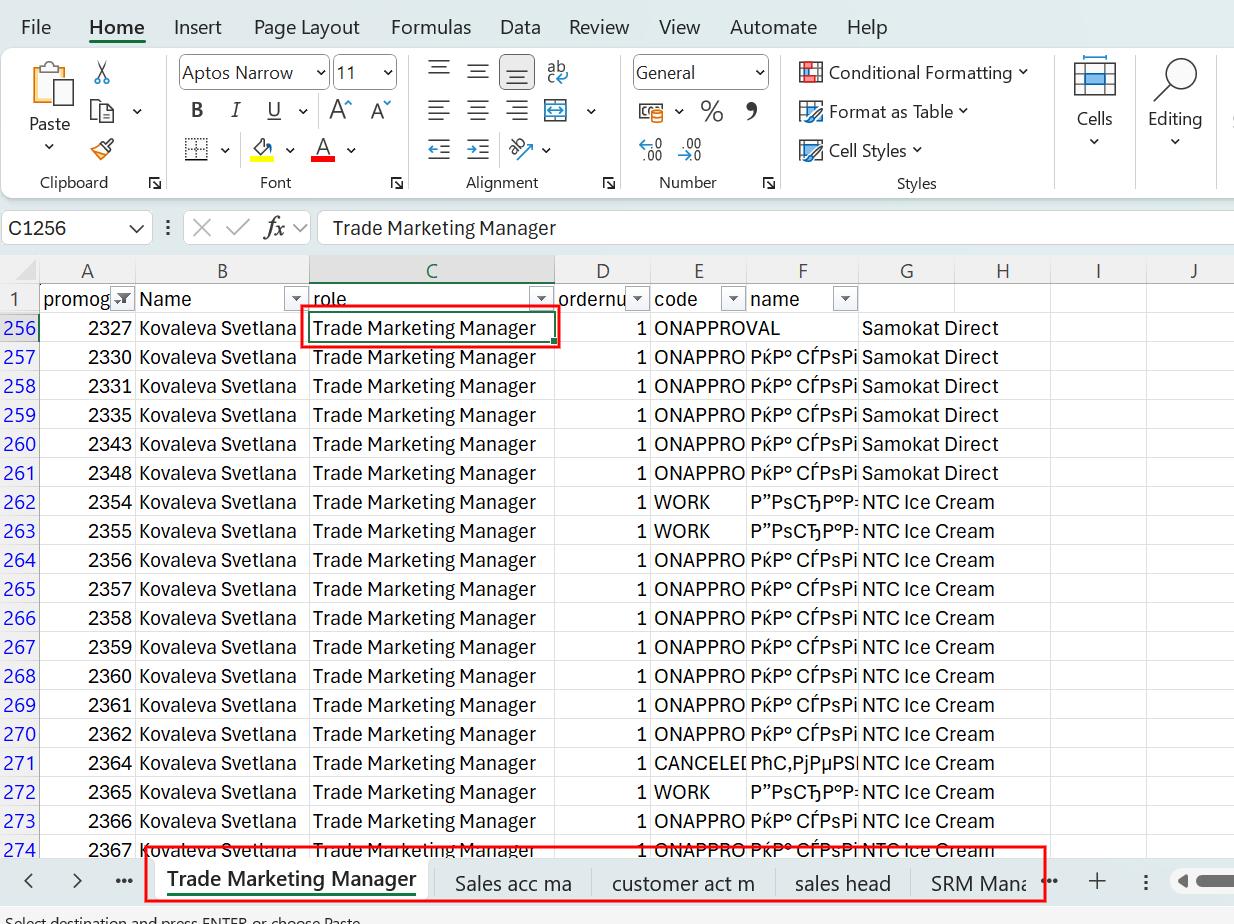Apply red font color A
This screenshot has width=1234, height=924.
tap(323, 150)
